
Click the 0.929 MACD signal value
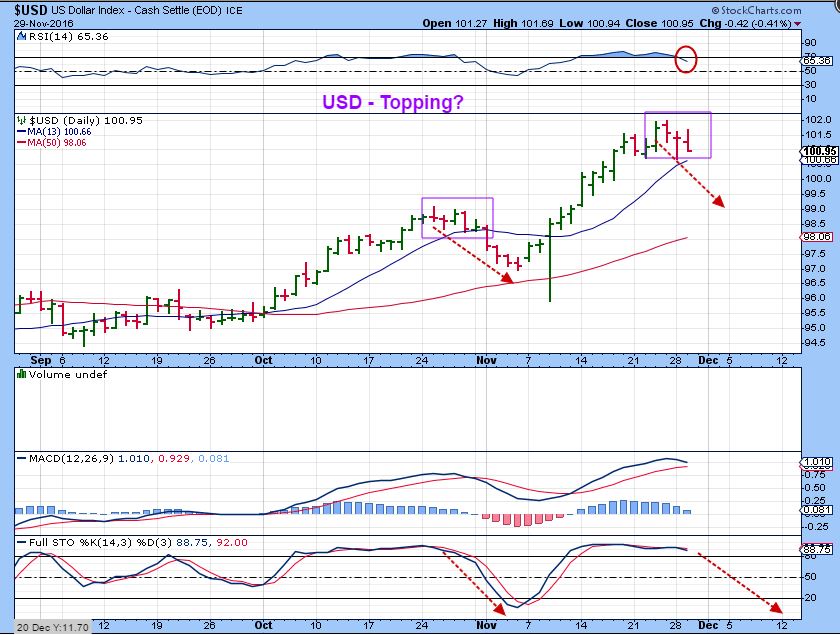[x=174, y=458]
